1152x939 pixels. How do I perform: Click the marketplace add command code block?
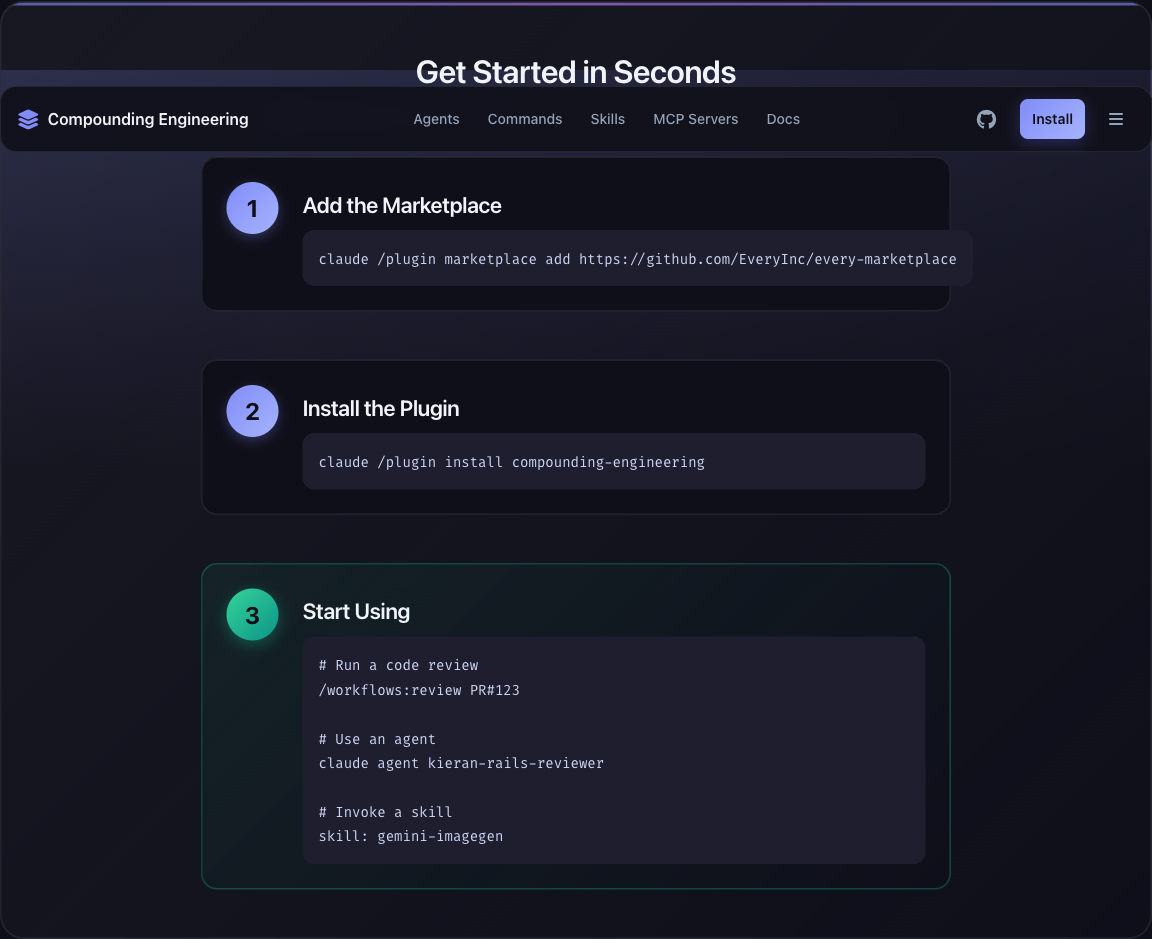[x=637, y=259]
